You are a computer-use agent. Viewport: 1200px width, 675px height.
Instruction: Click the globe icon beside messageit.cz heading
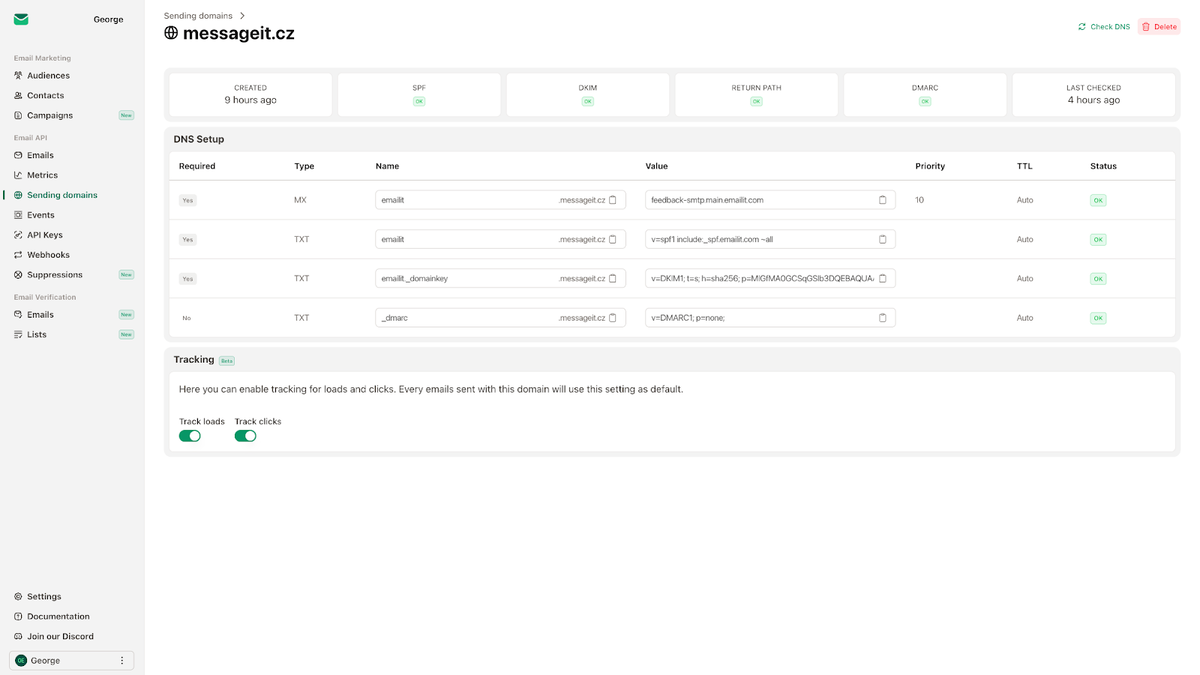coord(170,32)
